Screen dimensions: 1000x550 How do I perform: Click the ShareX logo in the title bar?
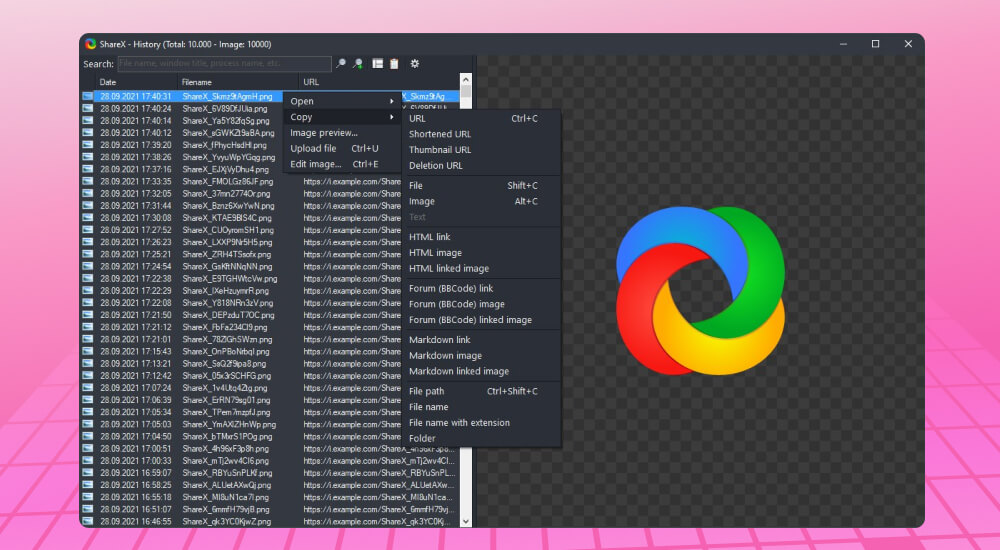pos(91,44)
